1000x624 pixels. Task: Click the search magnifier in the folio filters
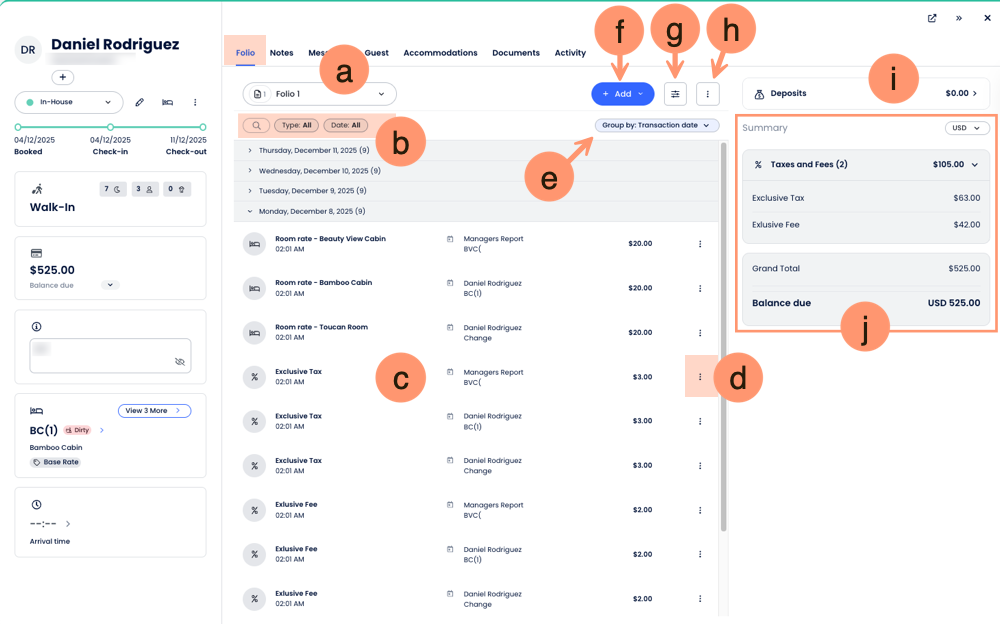click(256, 125)
